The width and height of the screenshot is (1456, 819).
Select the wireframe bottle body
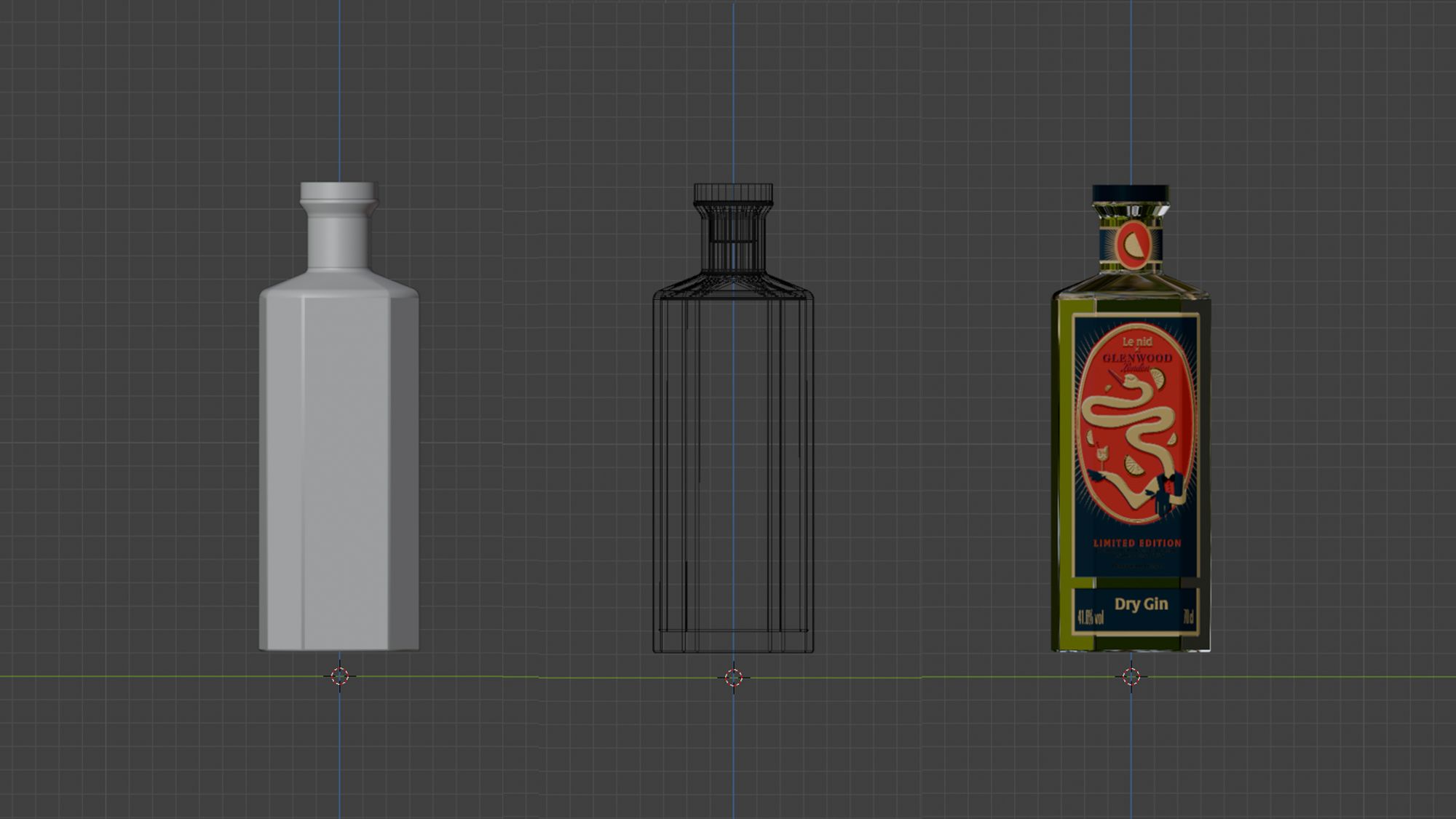733,466
